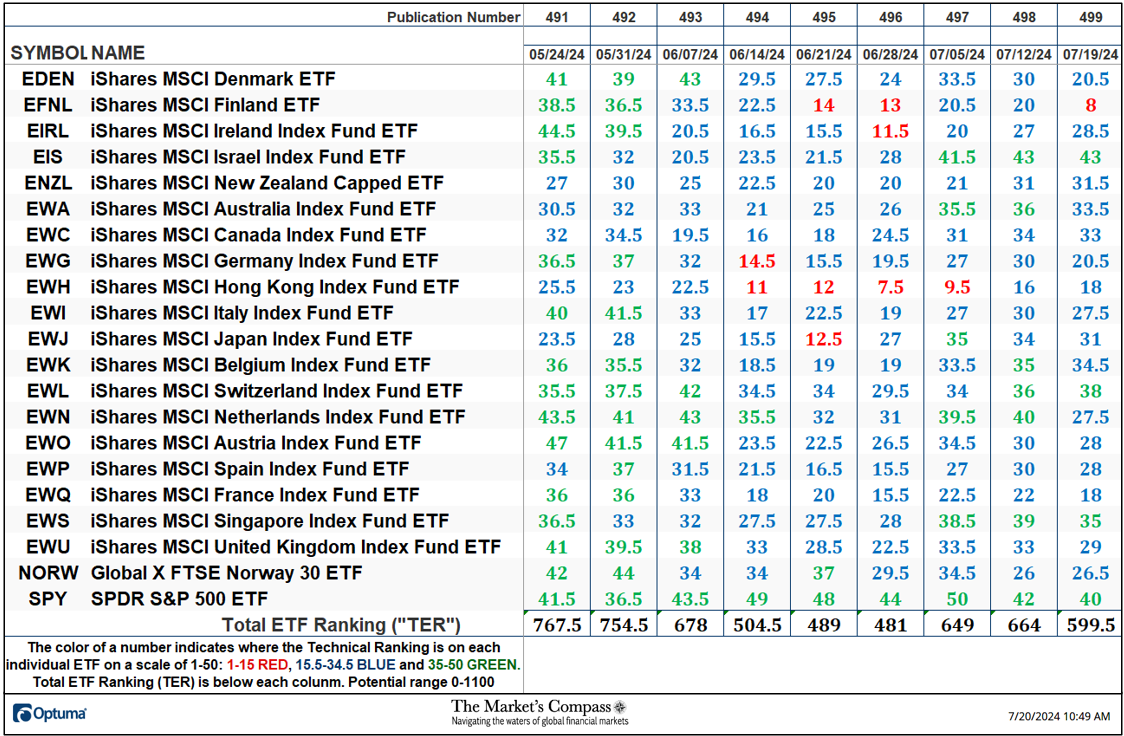Select the EWJ symbol cell
Image resolution: width=1124 pixels, height=736 pixels.
(x=48, y=339)
